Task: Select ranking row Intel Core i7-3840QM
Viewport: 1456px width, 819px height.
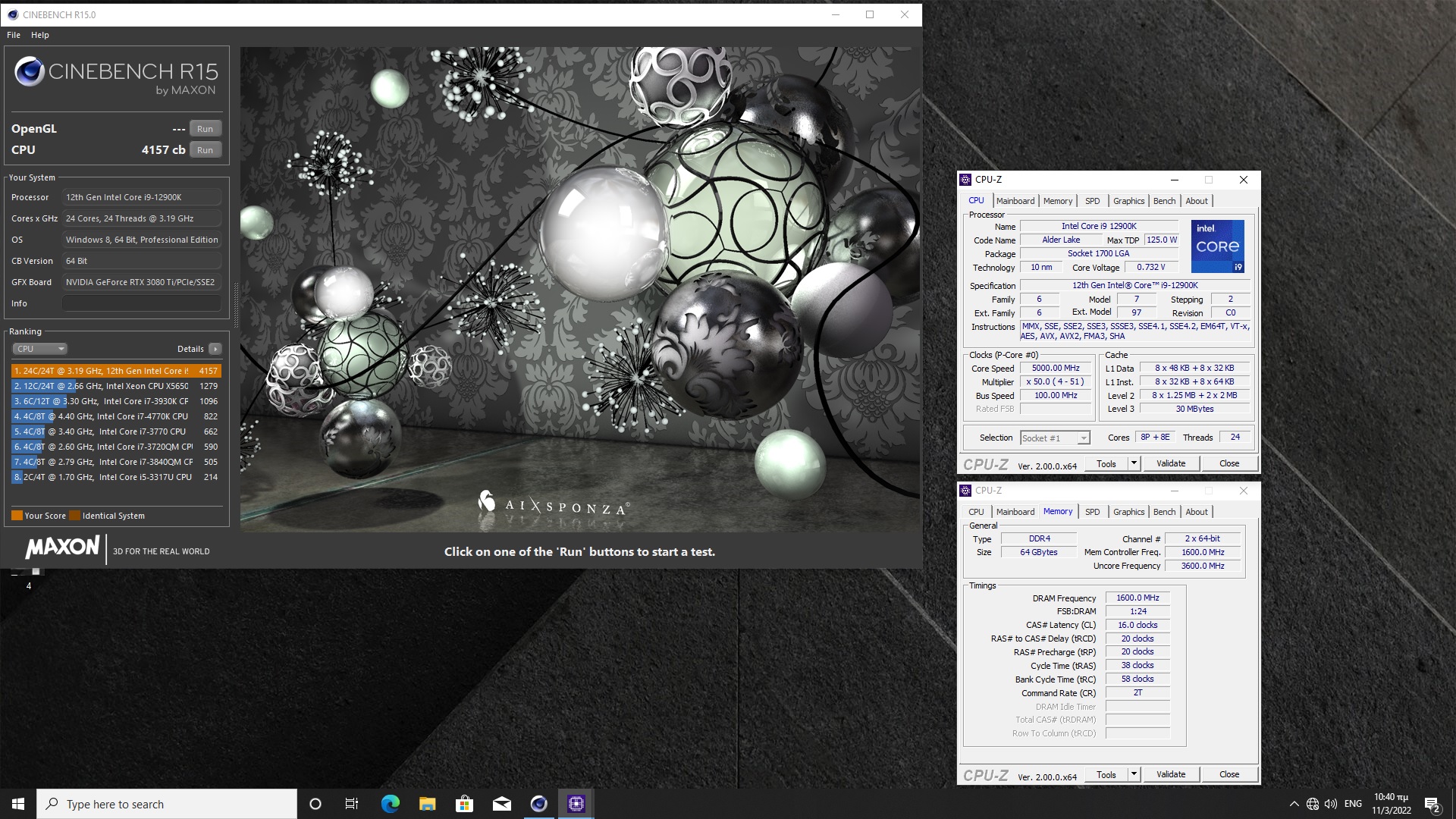Action: 116,462
